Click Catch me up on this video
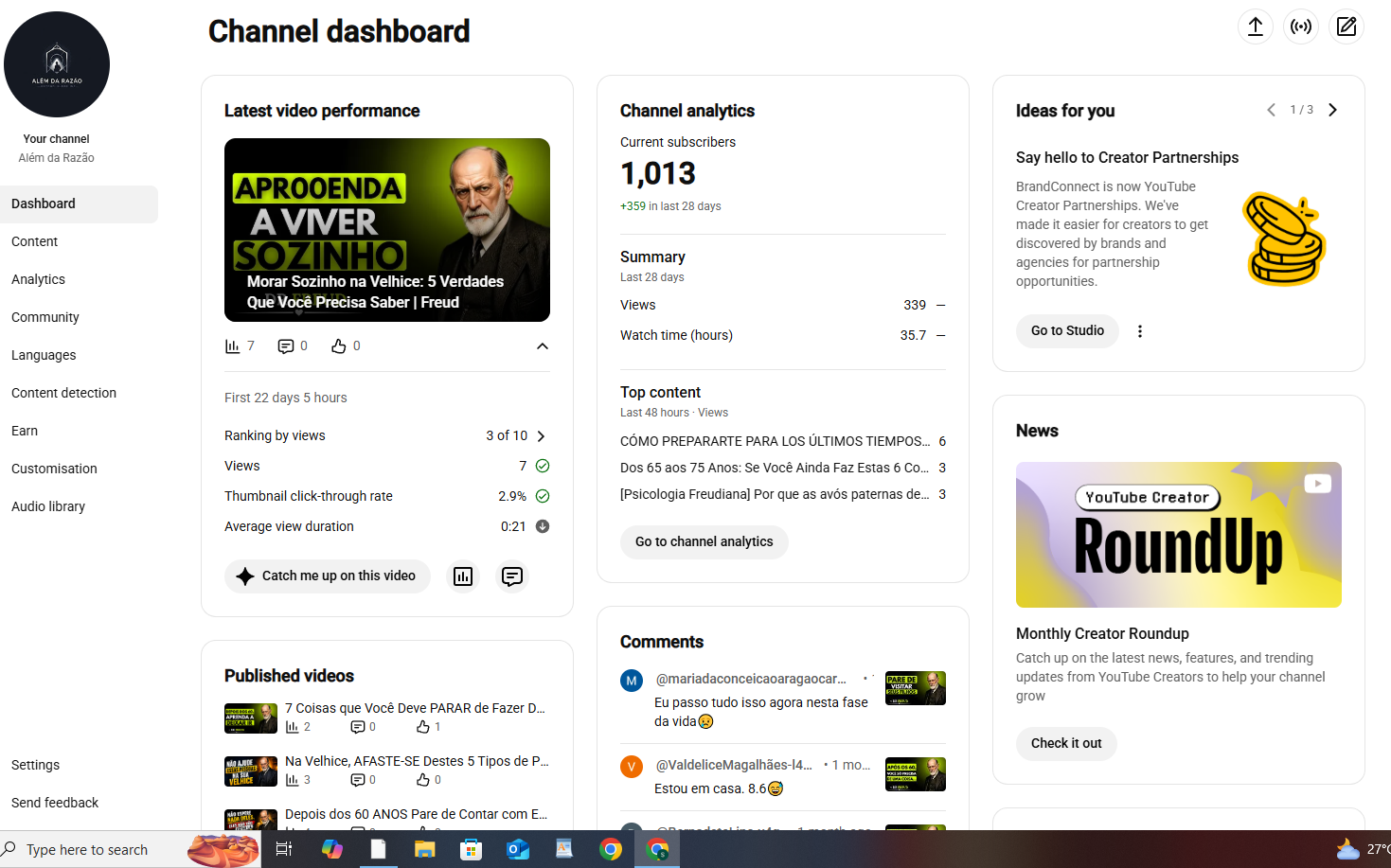The image size is (1391, 868). coord(328,576)
